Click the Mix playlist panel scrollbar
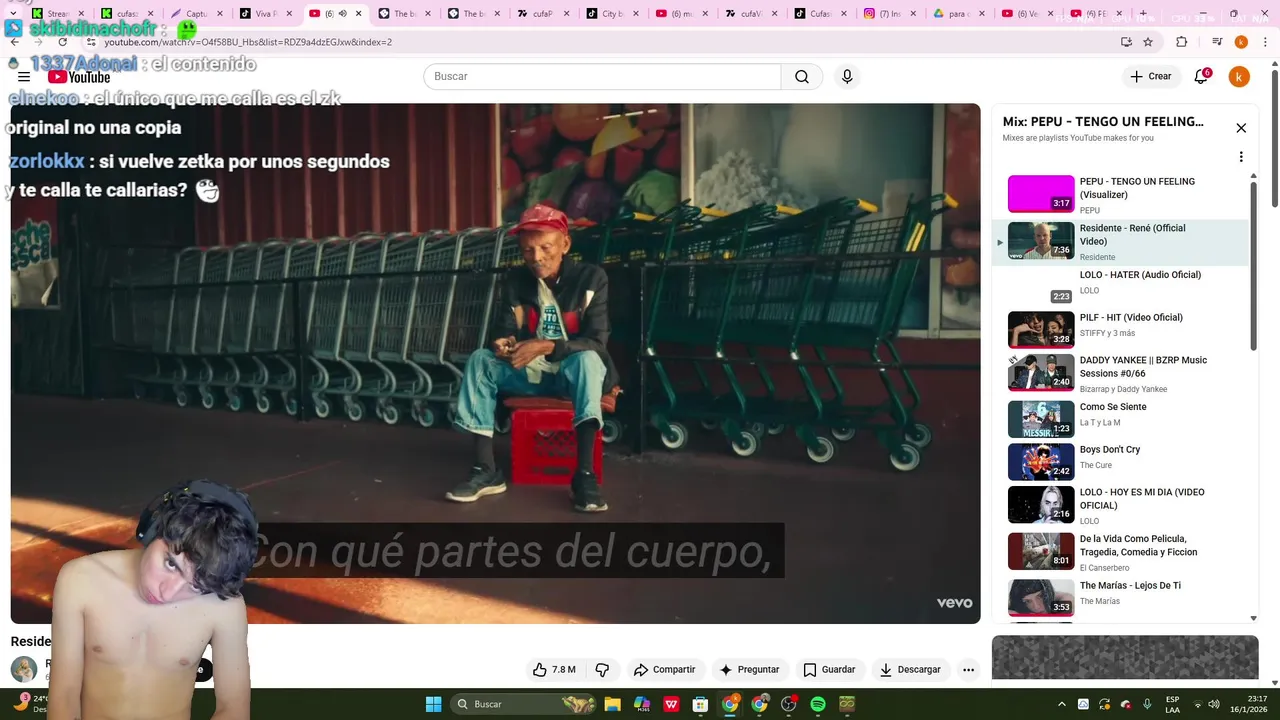This screenshot has width=1280, height=720. [x=1253, y=267]
